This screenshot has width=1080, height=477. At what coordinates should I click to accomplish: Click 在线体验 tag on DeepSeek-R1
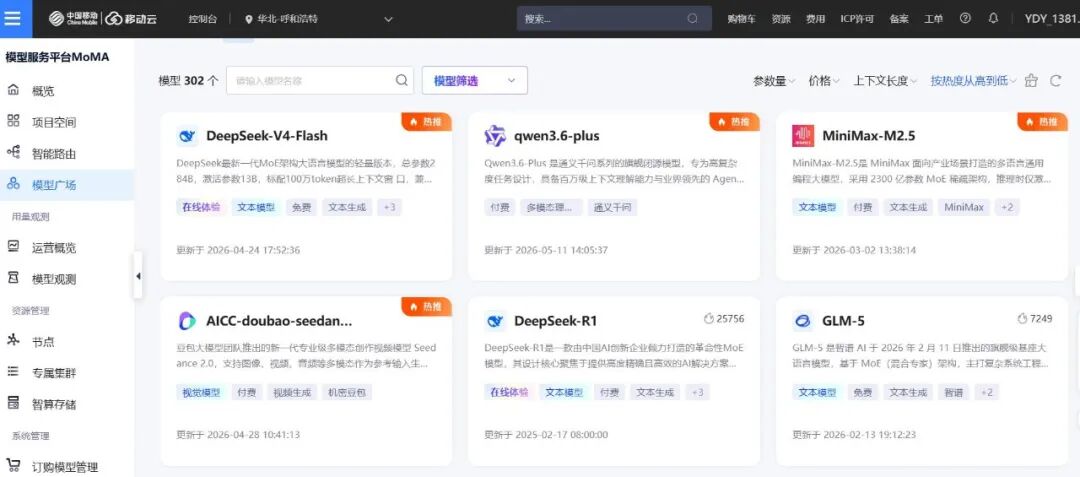coord(509,392)
